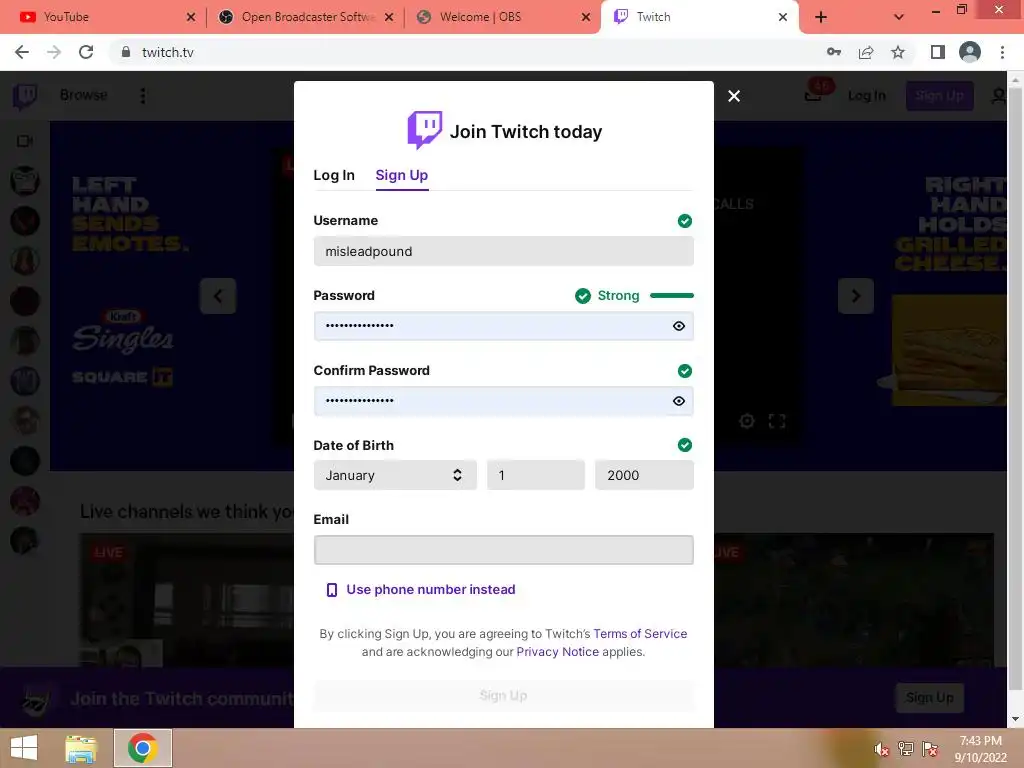Open the Privacy Notice link

pyautogui.click(x=557, y=652)
